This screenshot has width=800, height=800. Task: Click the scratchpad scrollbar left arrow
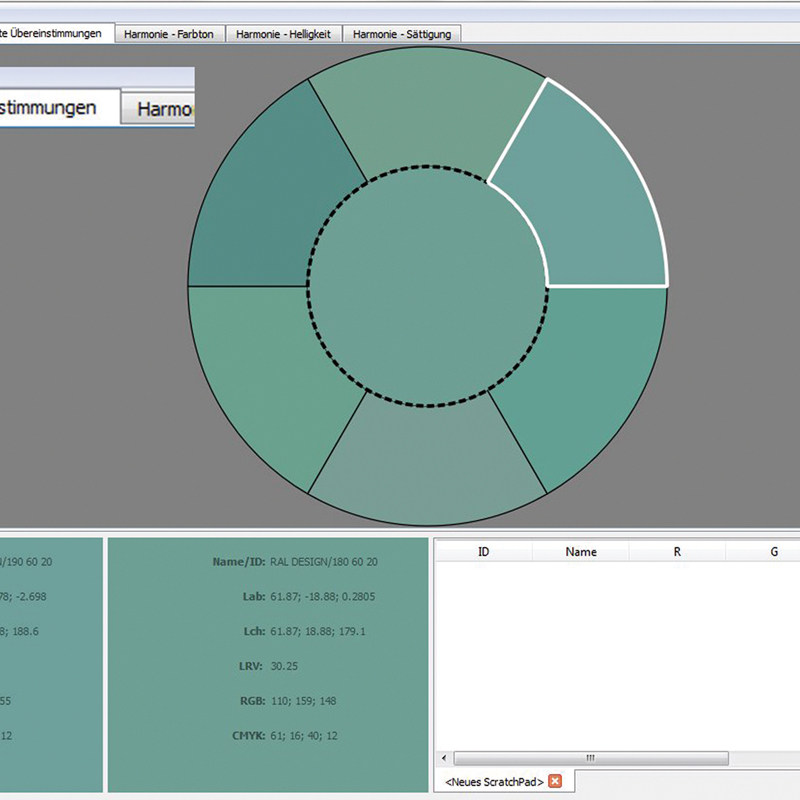(x=443, y=757)
